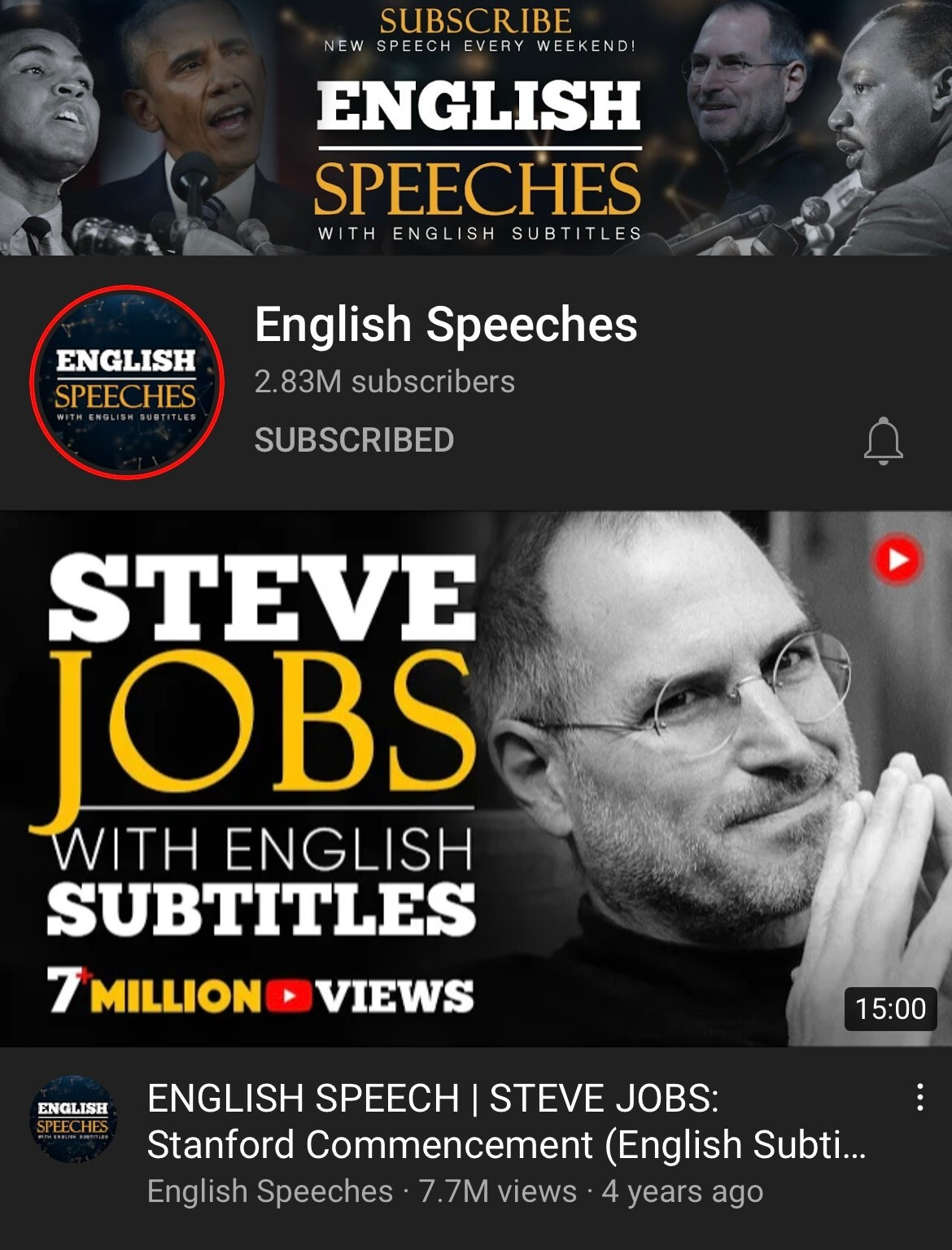Tap the '2.83M subscribers' text

[384, 382]
